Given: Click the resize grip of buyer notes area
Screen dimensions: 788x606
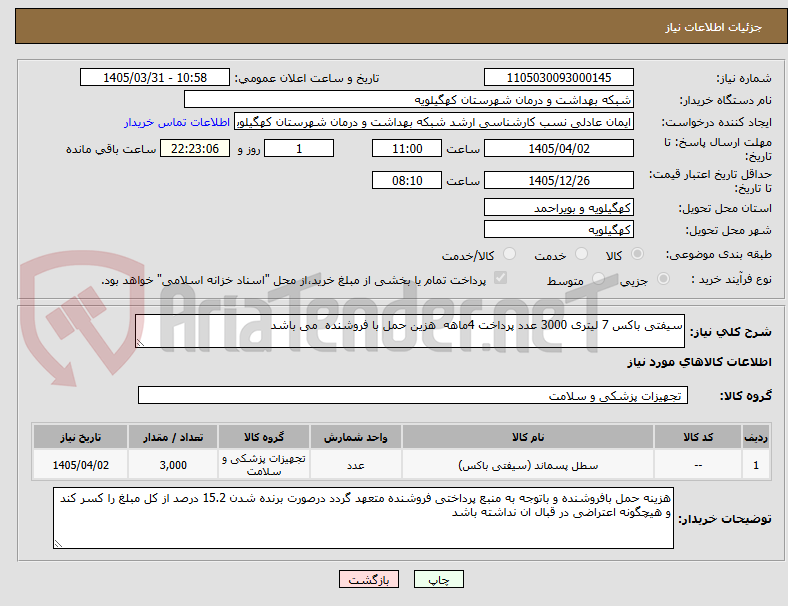Looking at the screenshot, I should coord(58,543).
